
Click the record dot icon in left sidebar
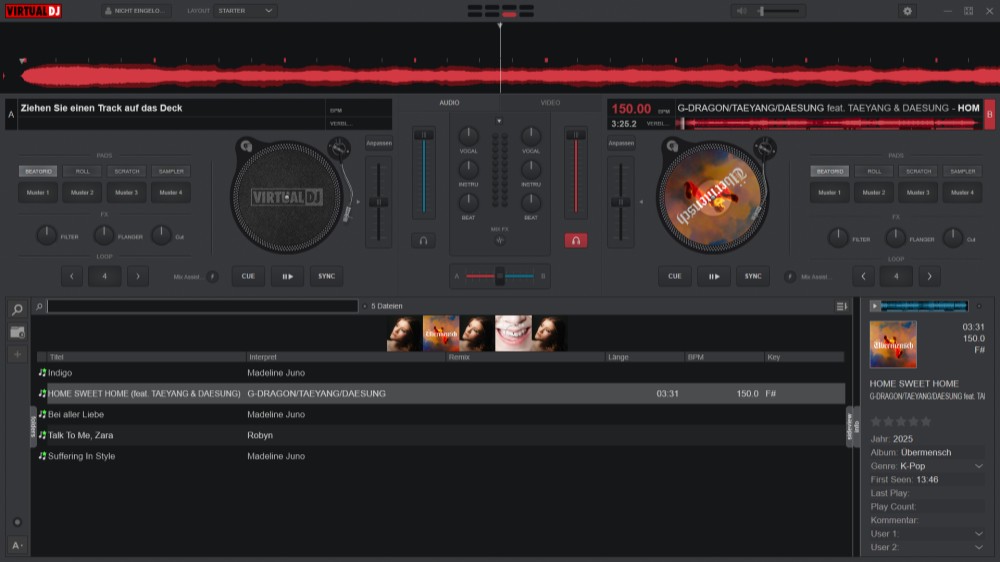point(17,522)
